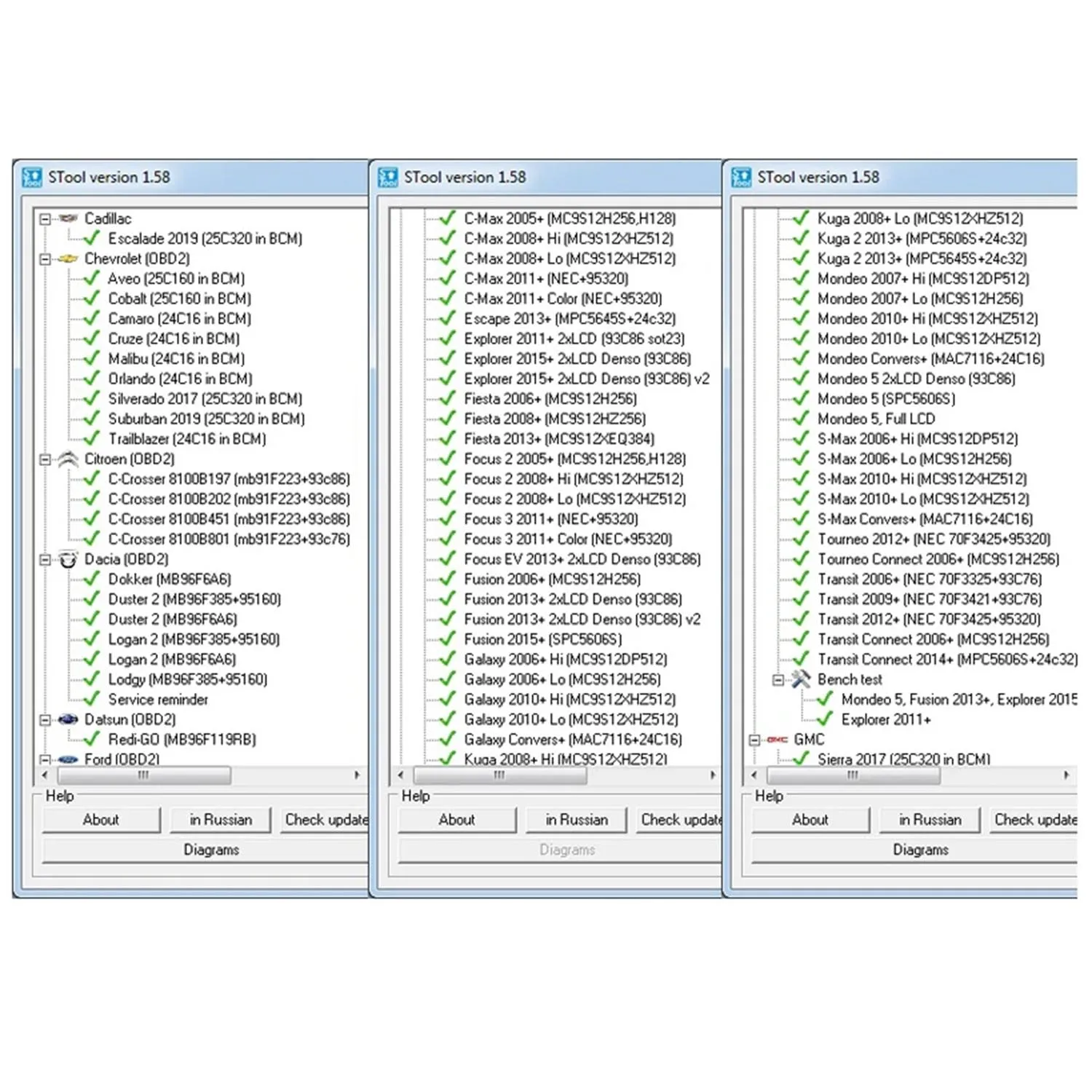The width and height of the screenshot is (1092, 1092).
Task: Click green checkmark beside Fiesta 2006+
Action: coord(448,398)
